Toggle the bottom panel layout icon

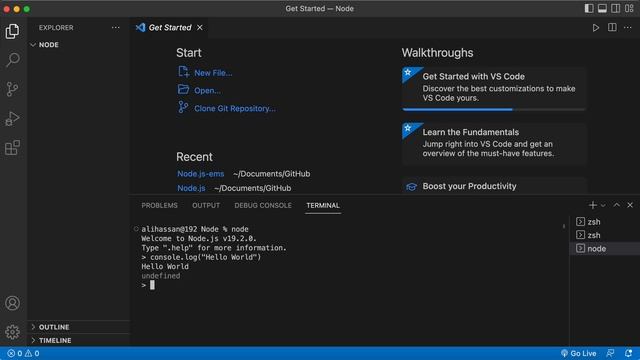(602, 9)
